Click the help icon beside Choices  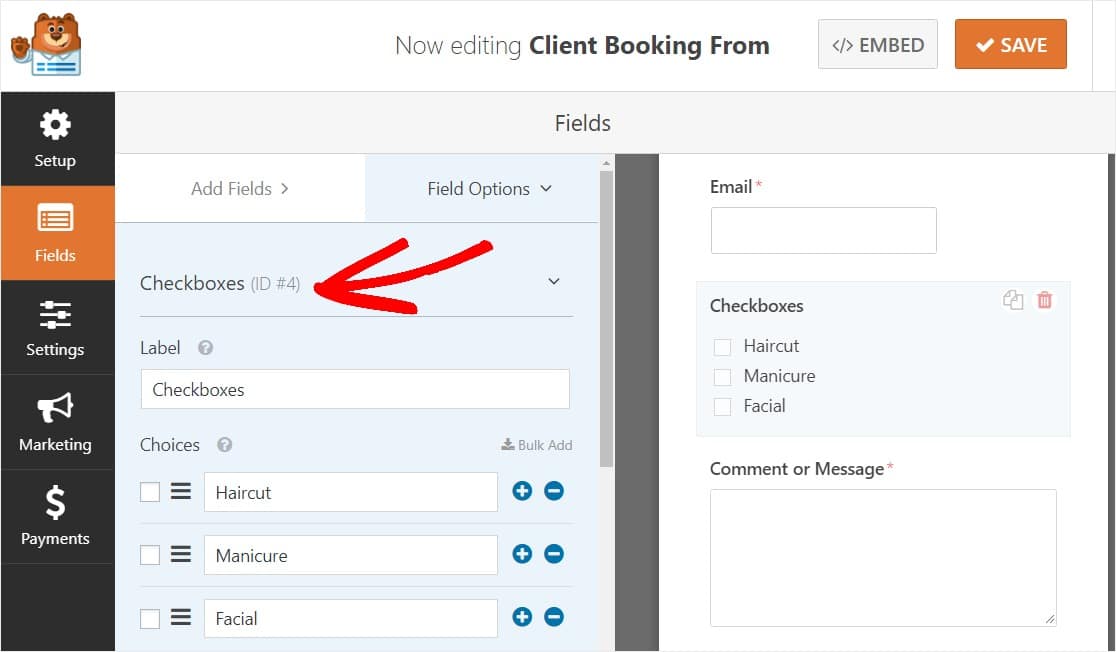[x=225, y=445]
